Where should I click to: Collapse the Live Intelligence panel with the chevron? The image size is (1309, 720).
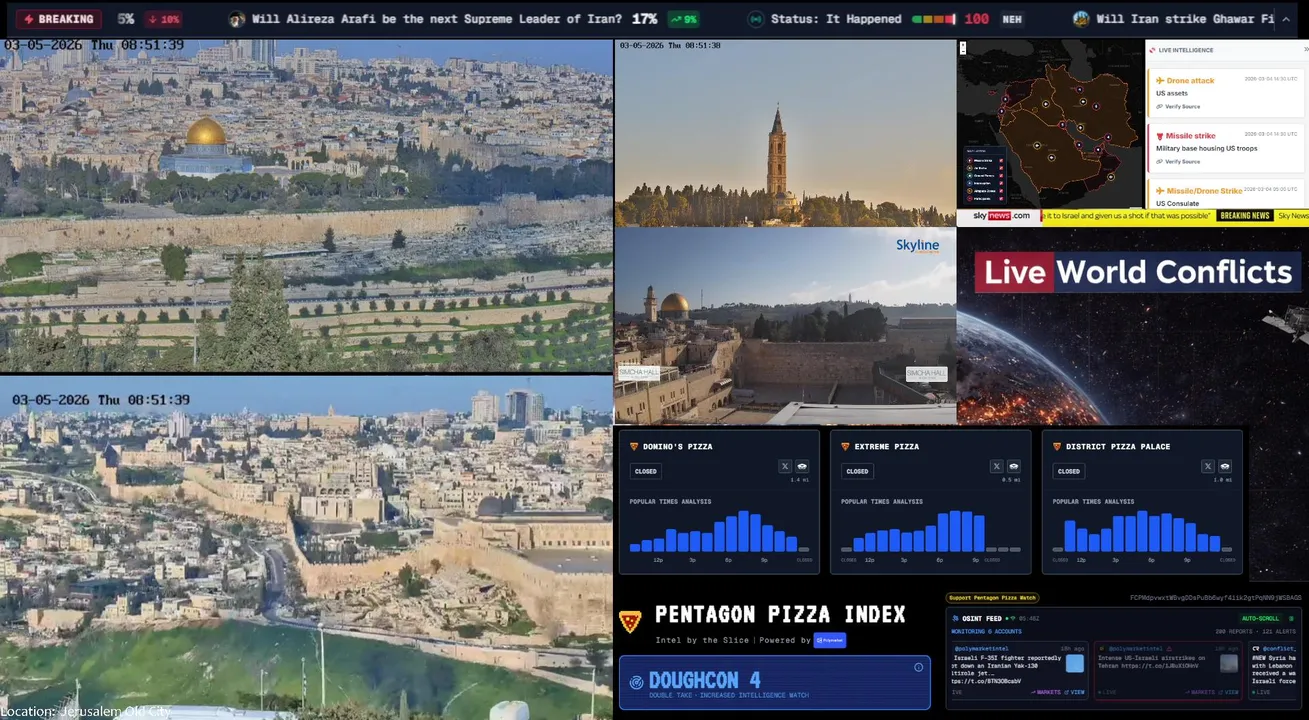(x=1305, y=49)
